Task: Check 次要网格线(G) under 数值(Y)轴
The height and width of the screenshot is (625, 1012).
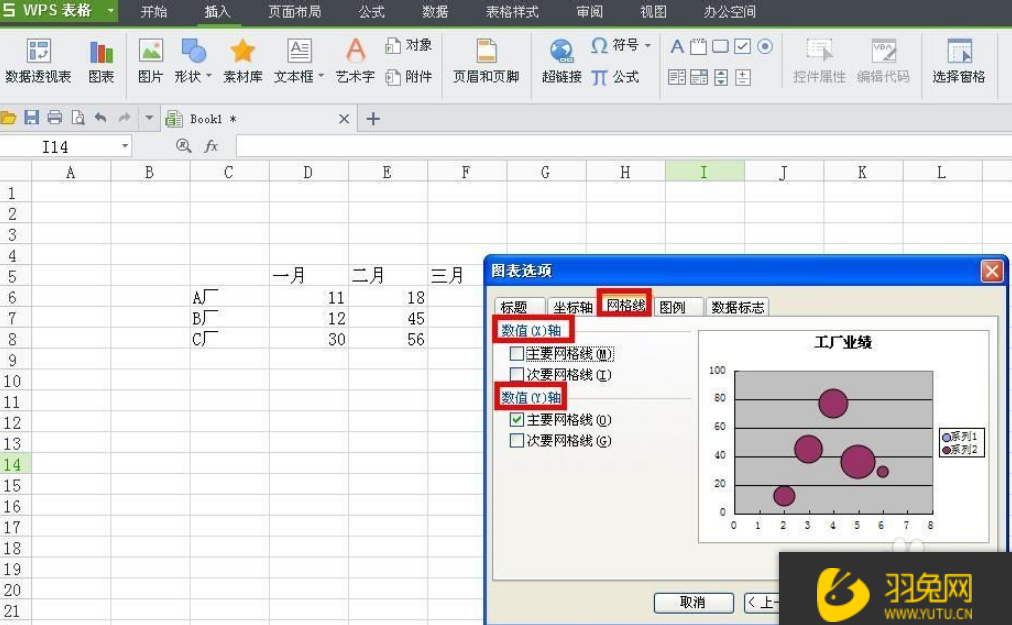Action: tap(516, 440)
